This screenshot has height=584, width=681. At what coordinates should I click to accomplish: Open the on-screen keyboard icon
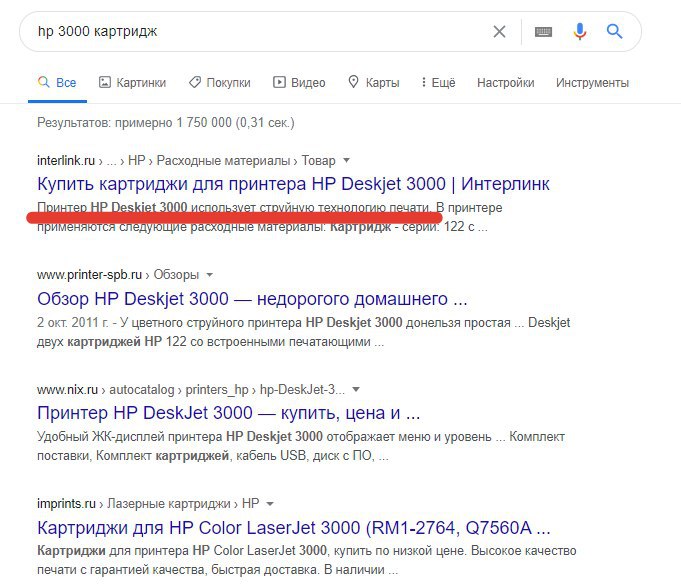[x=543, y=32]
